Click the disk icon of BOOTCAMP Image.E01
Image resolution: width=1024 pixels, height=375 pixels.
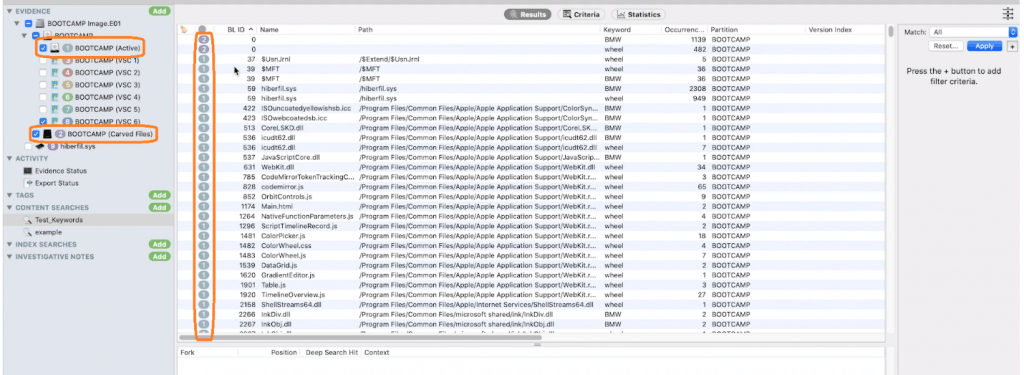40,23
